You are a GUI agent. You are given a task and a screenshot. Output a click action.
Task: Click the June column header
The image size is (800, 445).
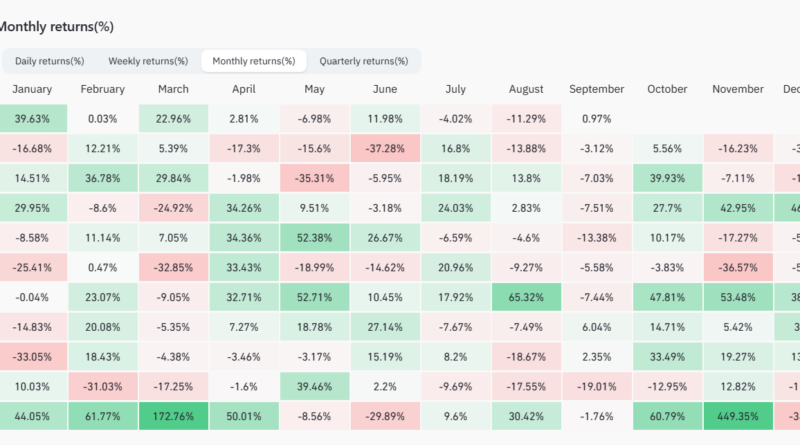[385, 90]
